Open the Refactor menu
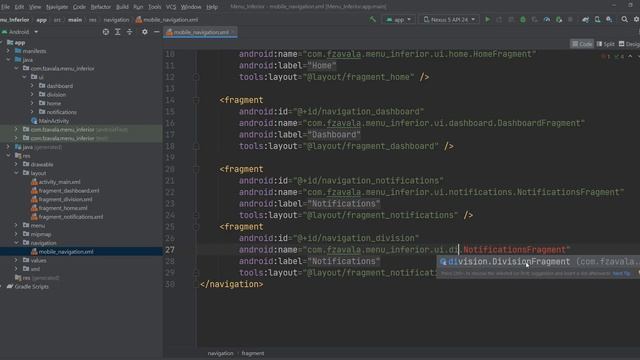The height and width of the screenshot is (360, 640). pos(101,7)
